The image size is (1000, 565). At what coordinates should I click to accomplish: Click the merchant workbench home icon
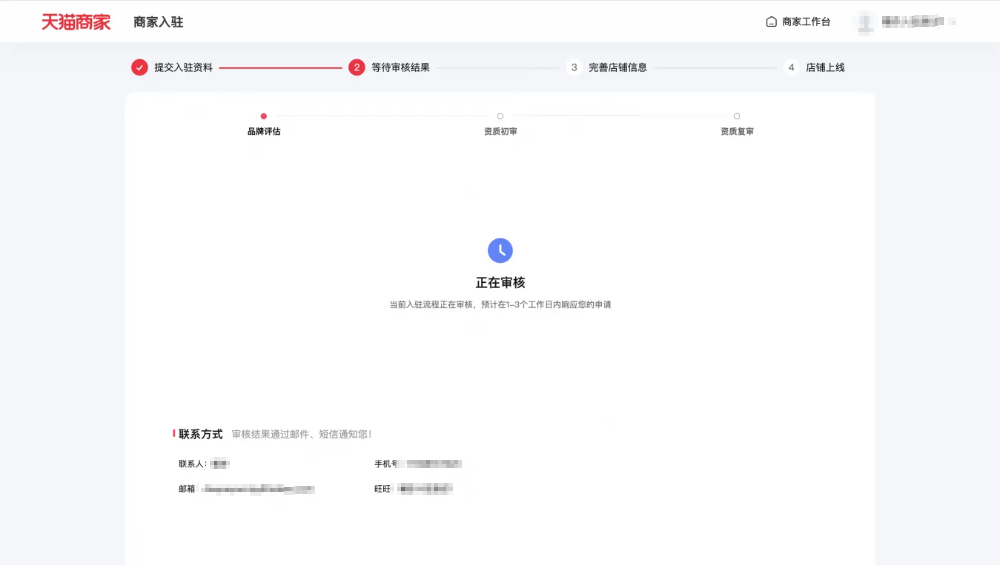[x=771, y=21]
